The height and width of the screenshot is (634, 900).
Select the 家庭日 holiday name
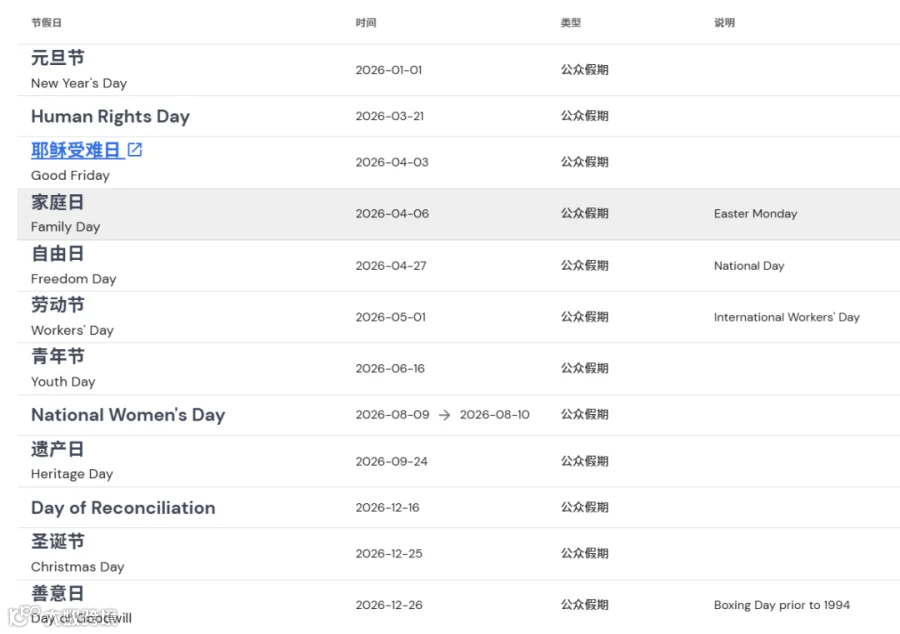click(x=57, y=202)
